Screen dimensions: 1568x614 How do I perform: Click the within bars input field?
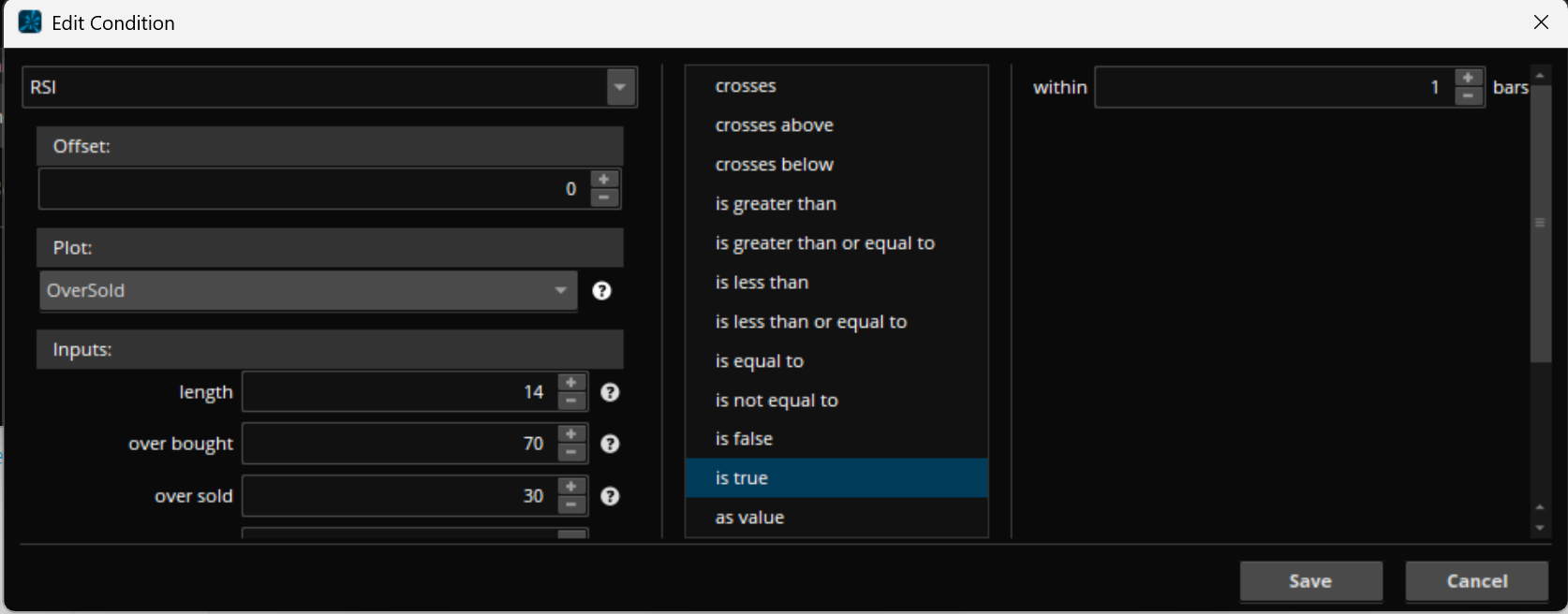[1273, 87]
